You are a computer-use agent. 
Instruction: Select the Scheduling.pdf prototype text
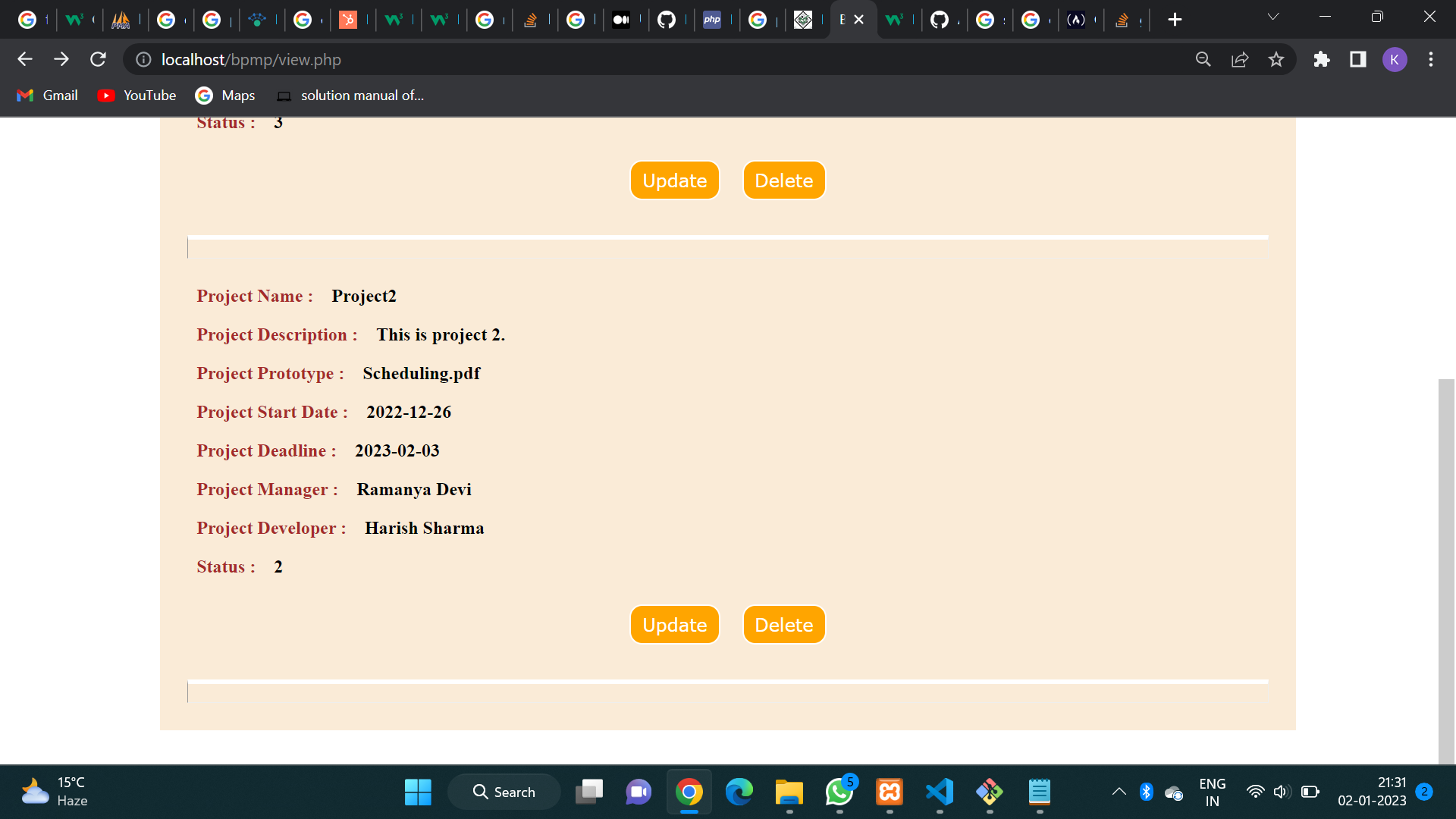422,373
